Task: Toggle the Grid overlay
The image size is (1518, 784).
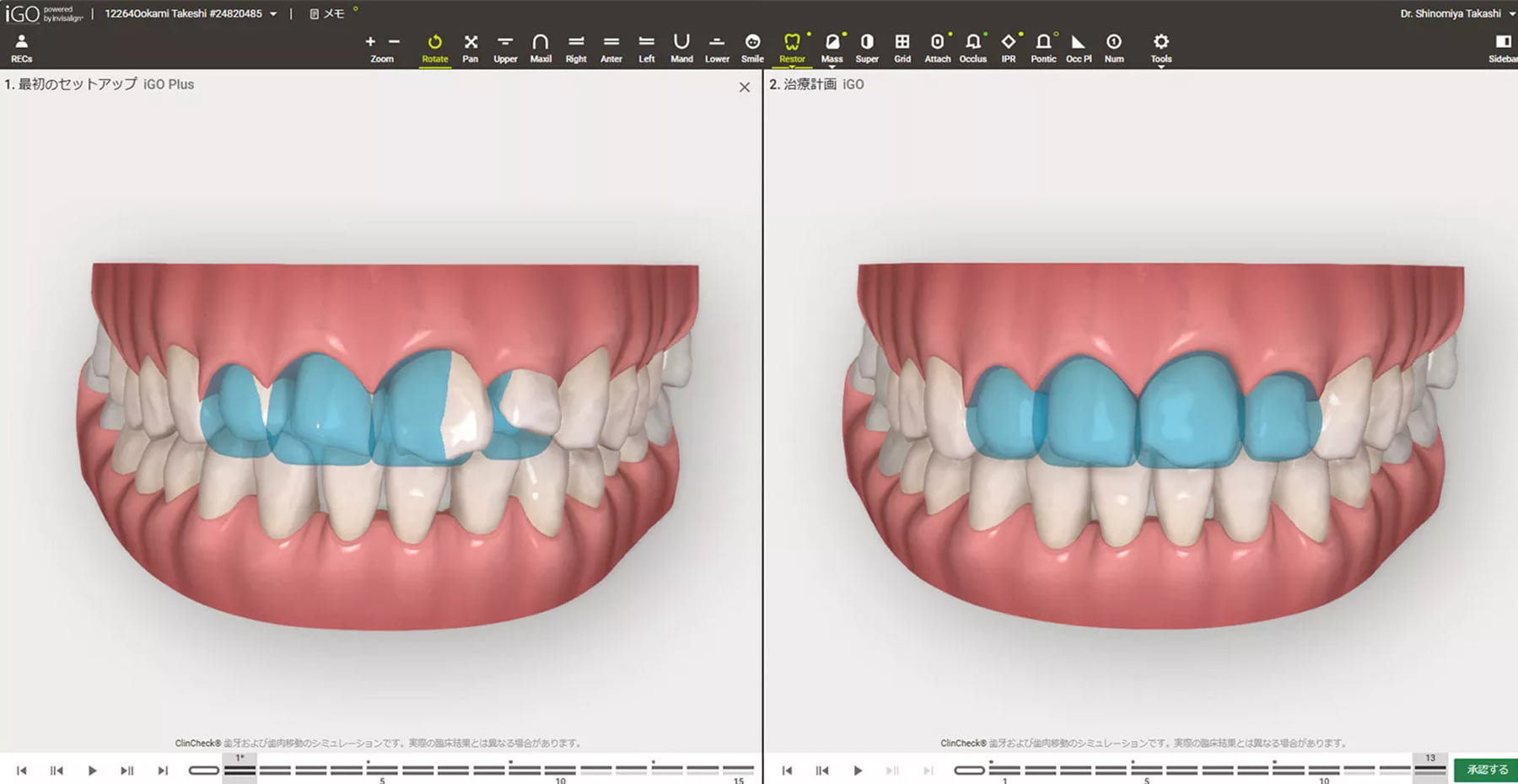Action: pyautogui.click(x=902, y=48)
